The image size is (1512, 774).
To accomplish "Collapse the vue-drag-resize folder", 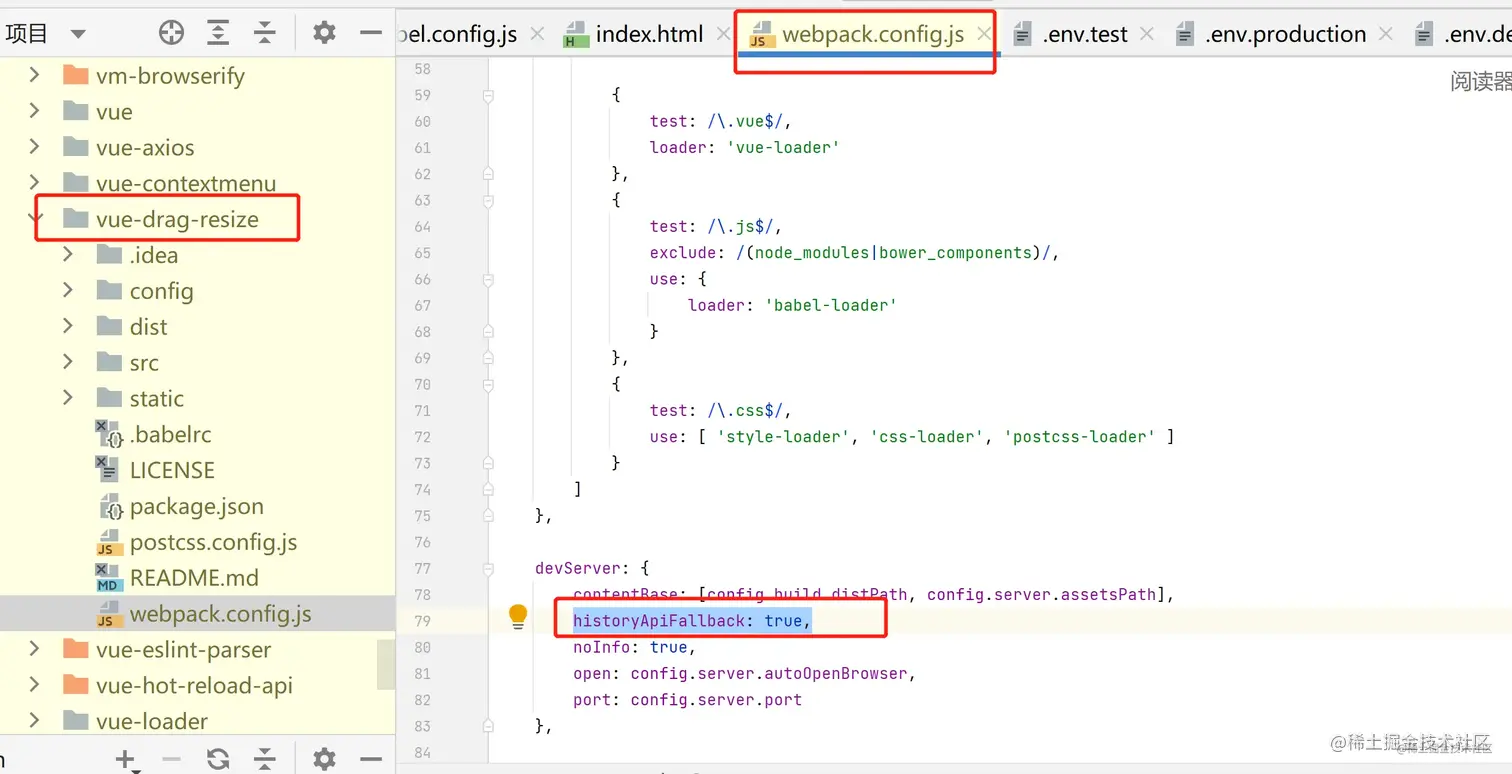I will click(35, 219).
